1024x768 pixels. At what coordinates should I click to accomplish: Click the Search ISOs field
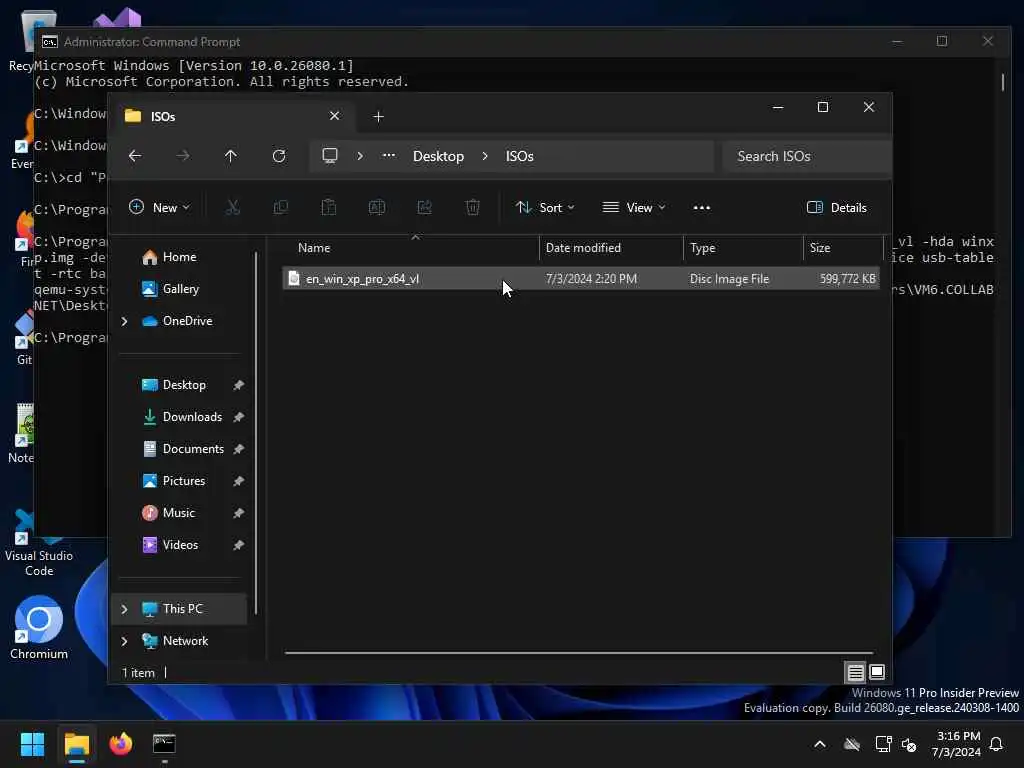(807, 156)
